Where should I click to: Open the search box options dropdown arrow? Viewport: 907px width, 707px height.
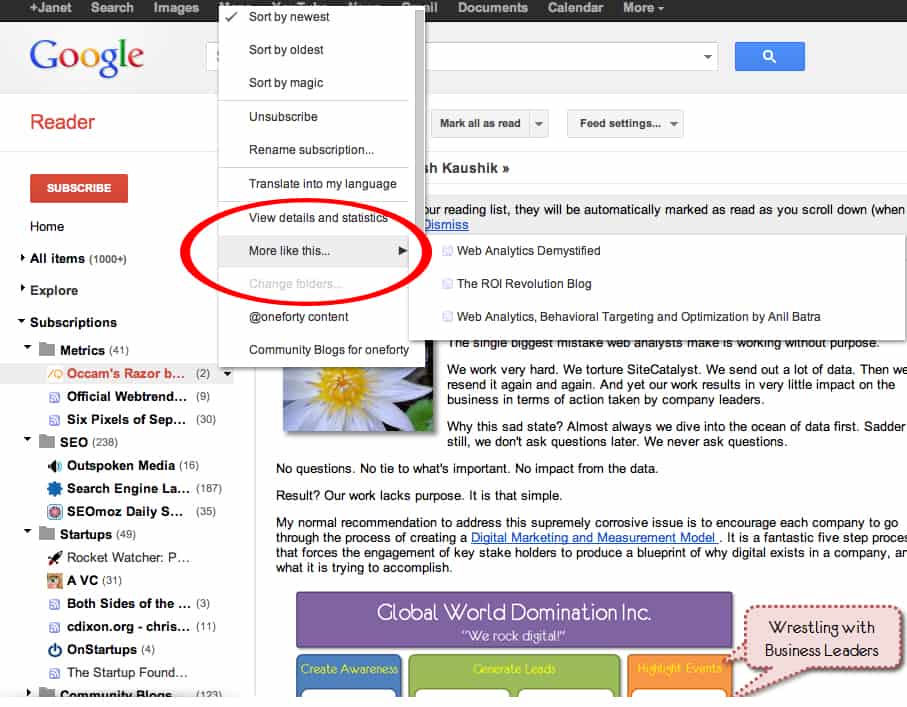pyautogui.click(x=707, y=57)
